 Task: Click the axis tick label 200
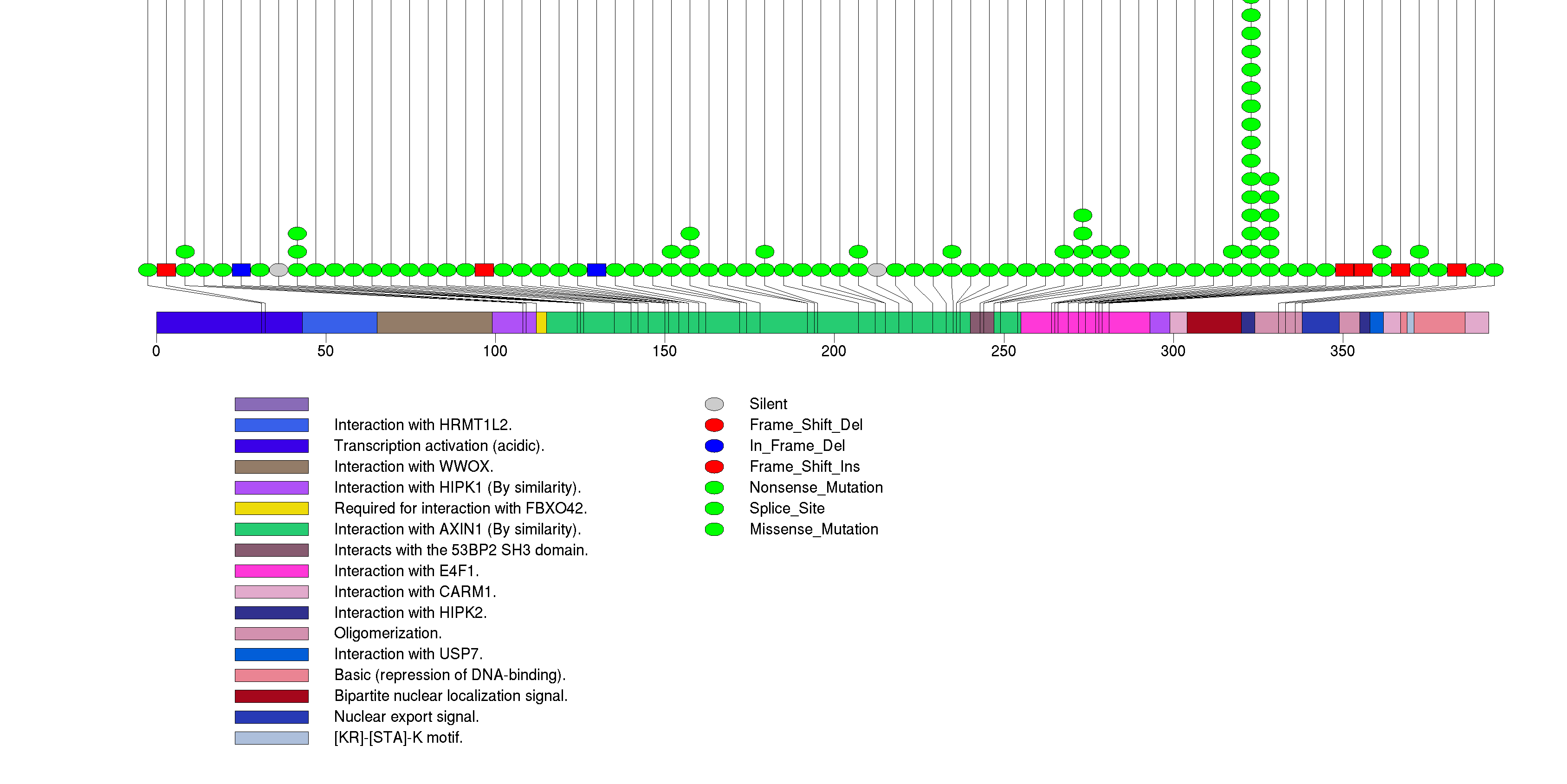(833, 351)
